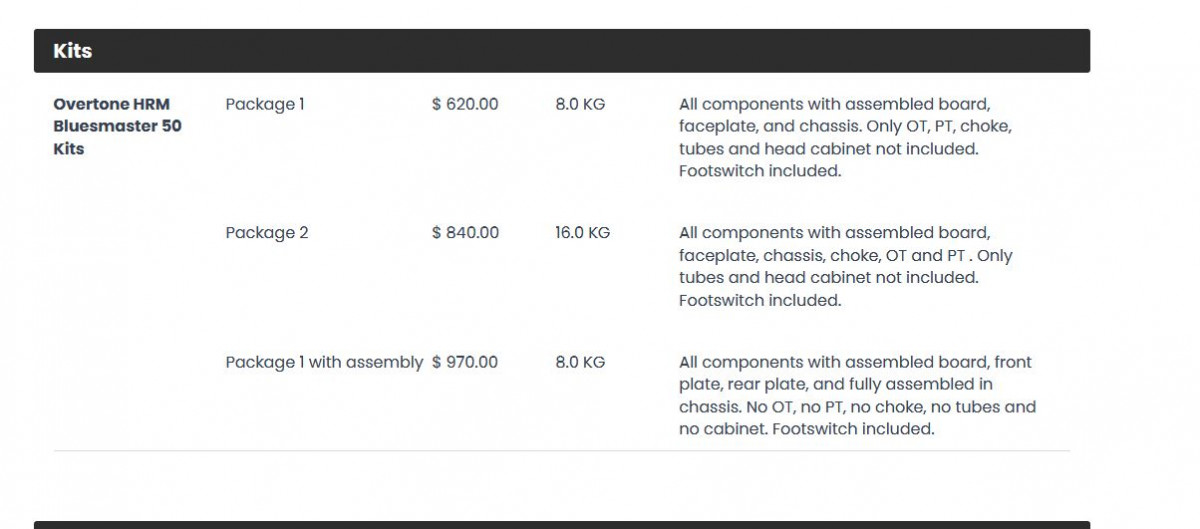Screen dimensions: 1200x529
Task: Select the "Package 1" label in first row
Action: (x=265, y=104)
